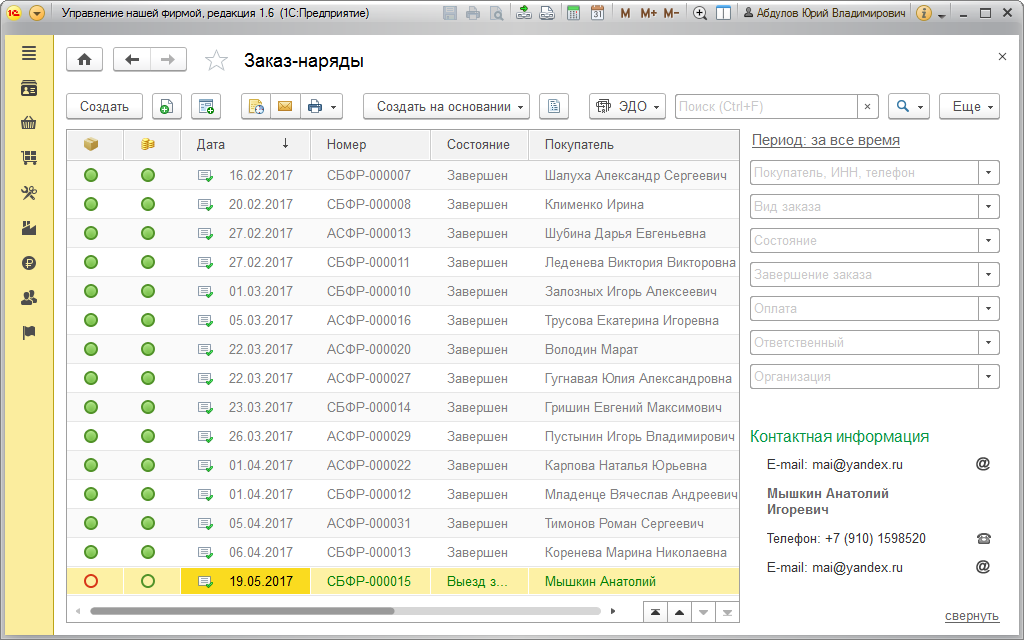Open the info icon in title bar

click(x=923, y=13)
